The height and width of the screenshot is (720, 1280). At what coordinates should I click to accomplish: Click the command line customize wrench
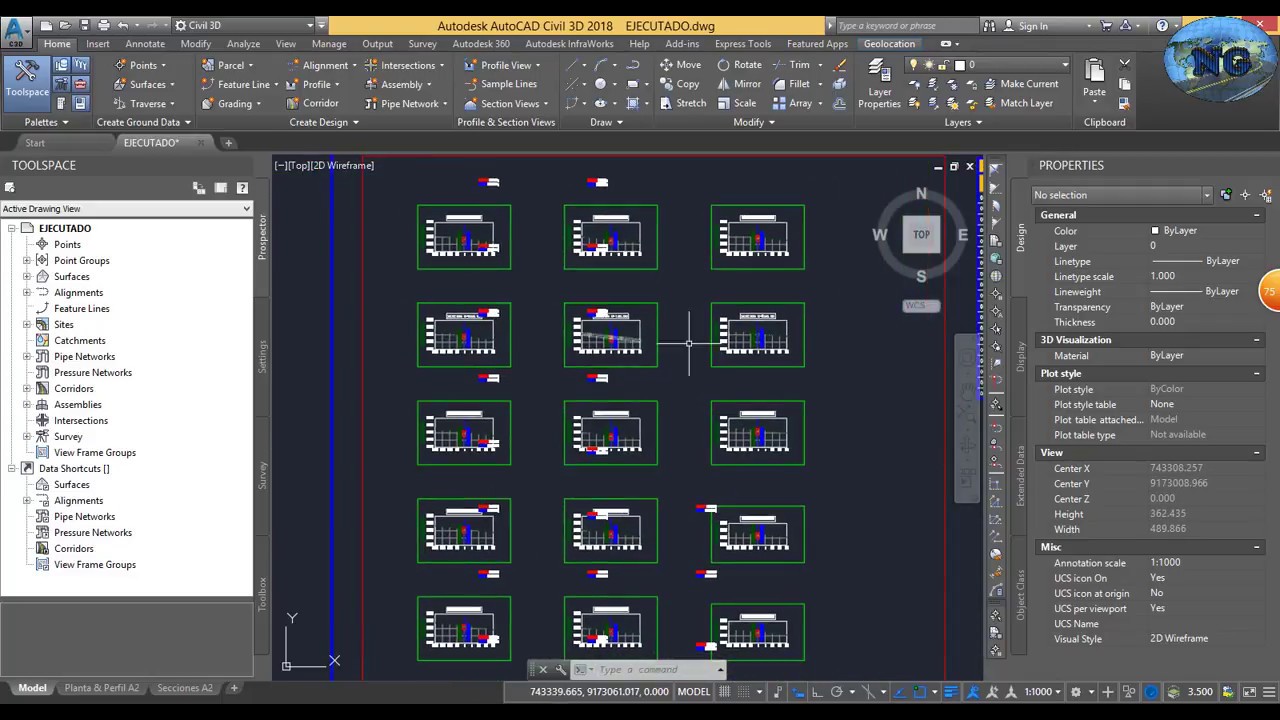pos(560,669)
